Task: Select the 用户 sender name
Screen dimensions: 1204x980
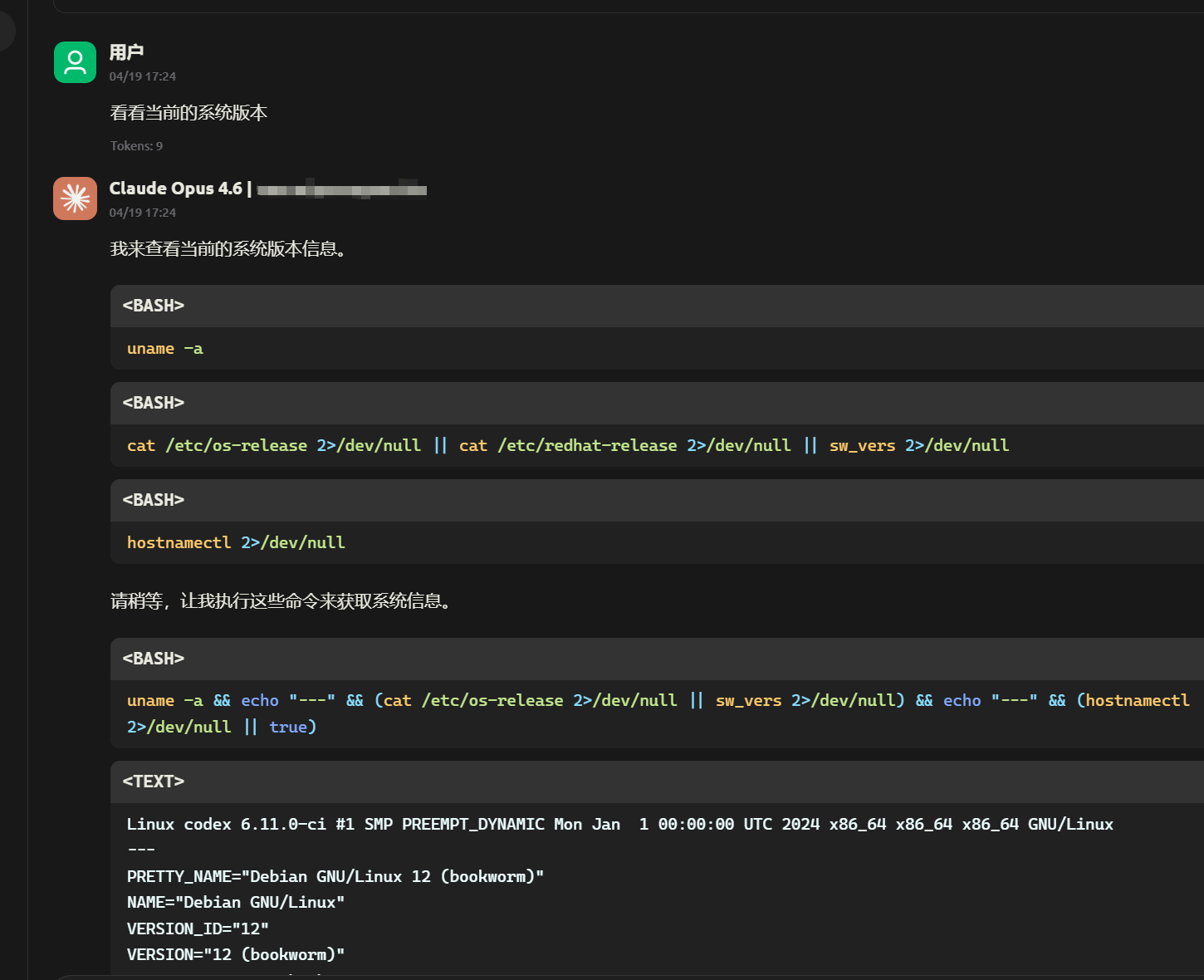Action: (x=126, y=52)
